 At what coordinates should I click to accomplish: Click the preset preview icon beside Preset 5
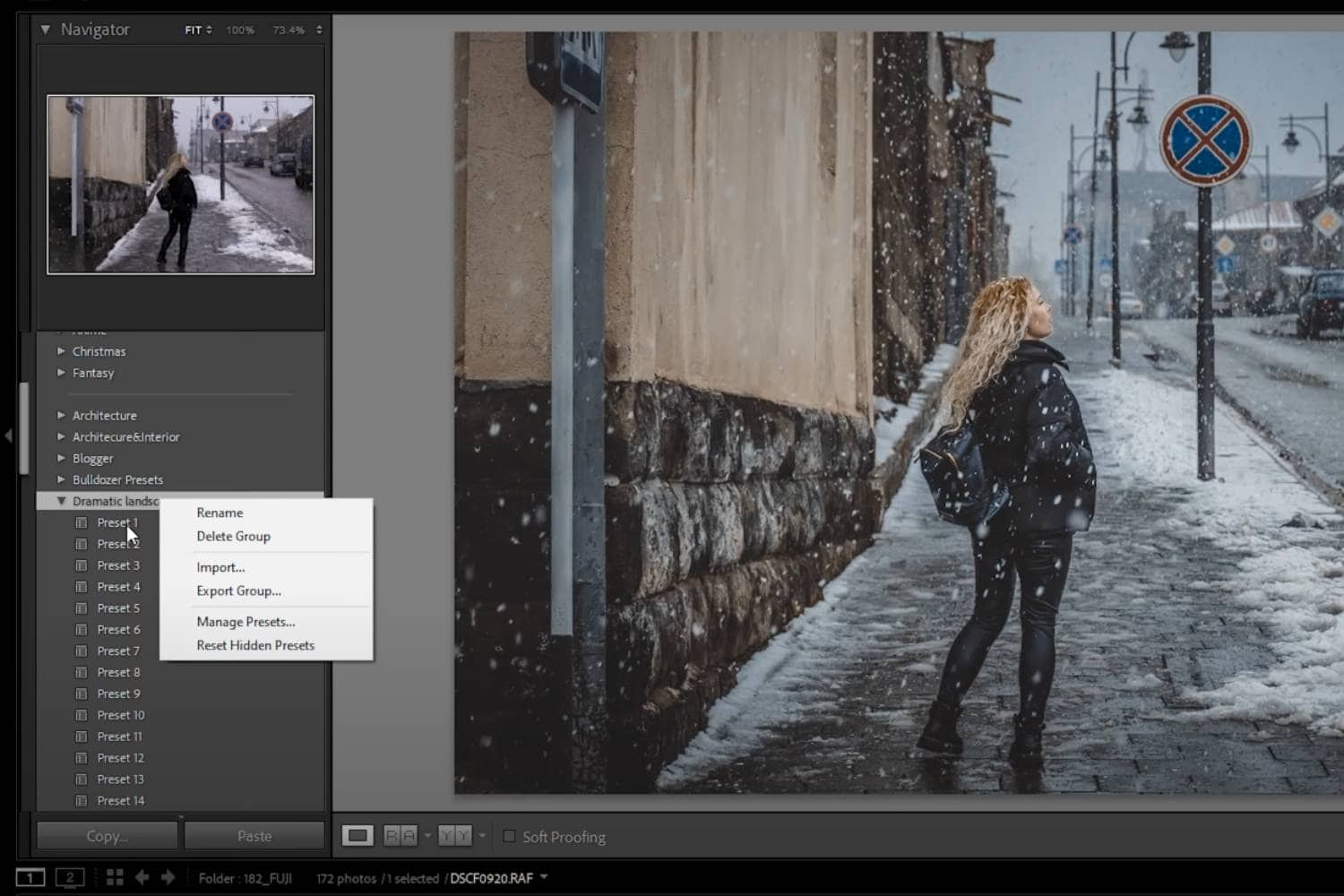(81, 607)
